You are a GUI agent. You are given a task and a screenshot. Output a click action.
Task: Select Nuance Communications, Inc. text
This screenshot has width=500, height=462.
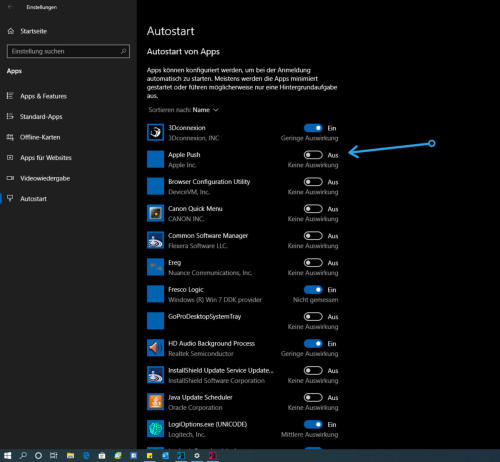[x=210, y=273]
